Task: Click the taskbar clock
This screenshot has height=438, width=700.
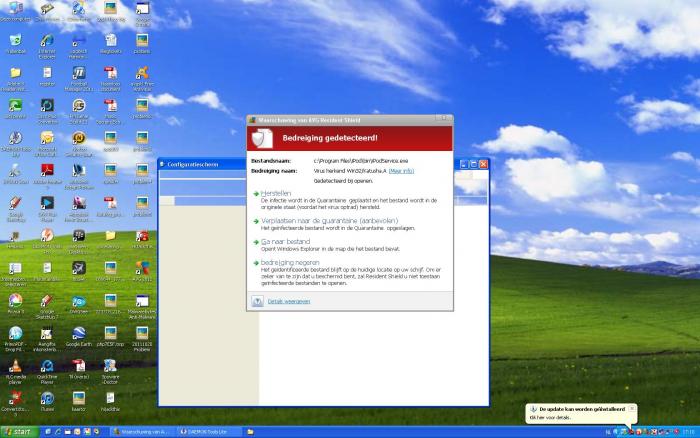Action: [x=688, y=432]
